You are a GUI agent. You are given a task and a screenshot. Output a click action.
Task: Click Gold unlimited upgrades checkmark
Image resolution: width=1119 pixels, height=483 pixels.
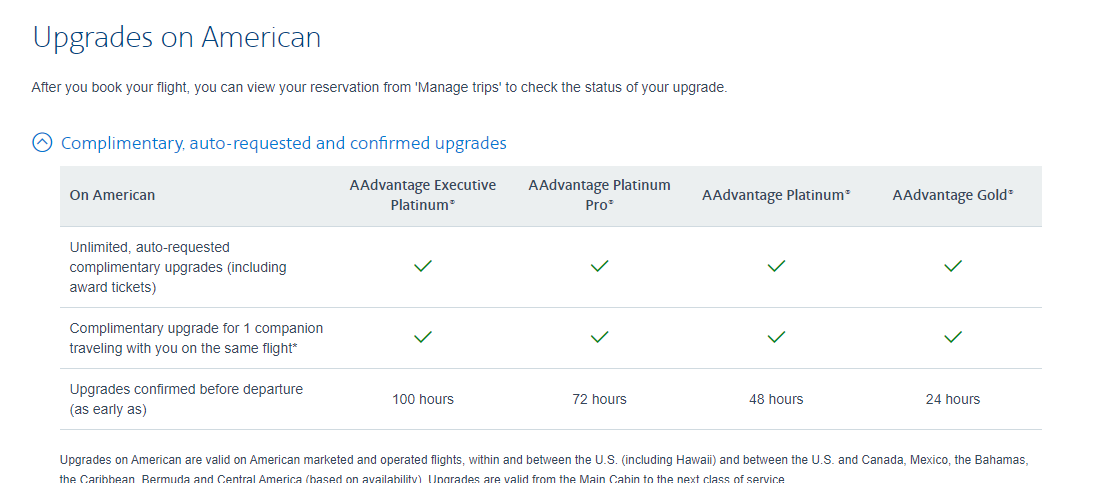pyautogui.click(x=953, y=266)
